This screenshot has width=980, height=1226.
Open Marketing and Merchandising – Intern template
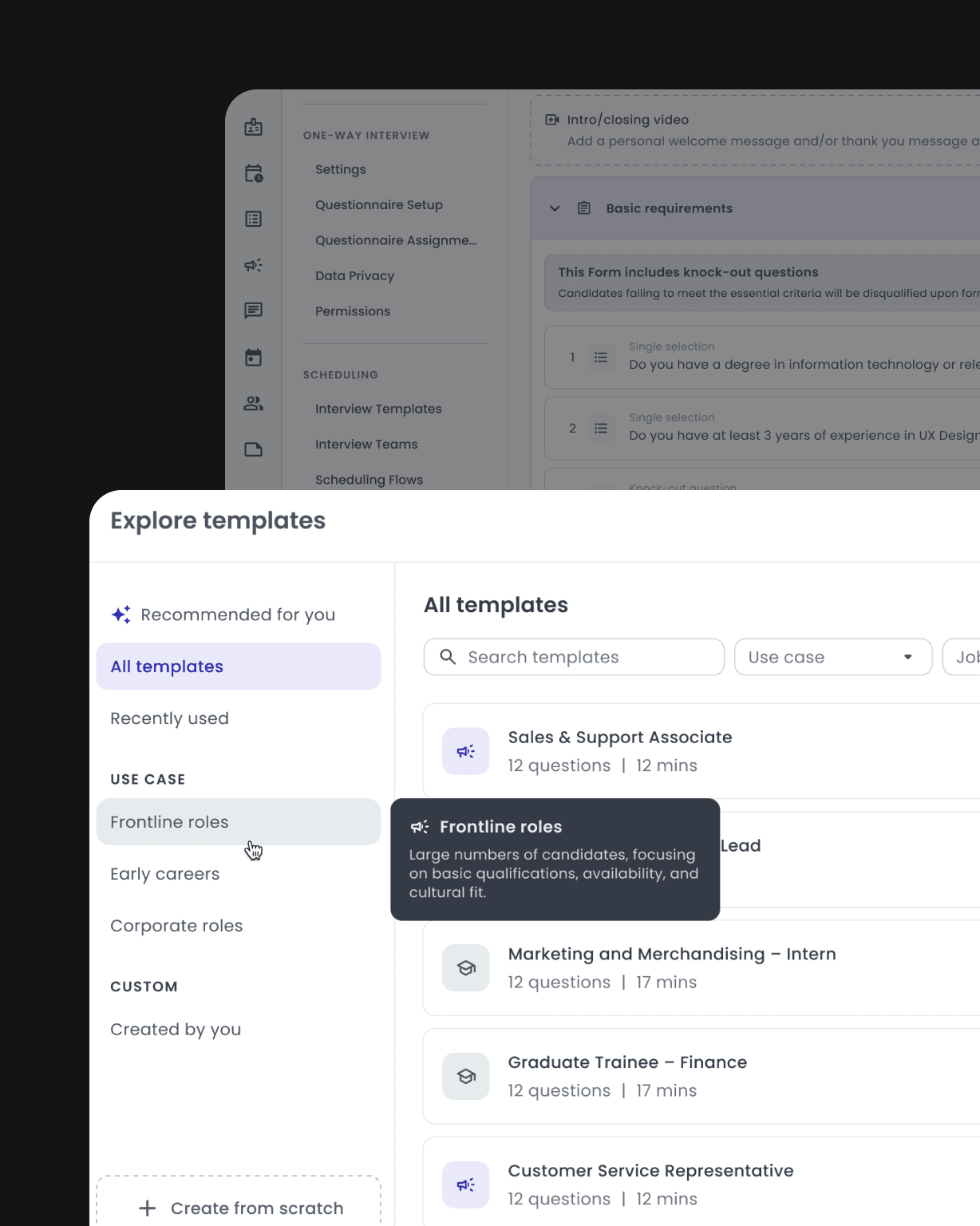701,968
